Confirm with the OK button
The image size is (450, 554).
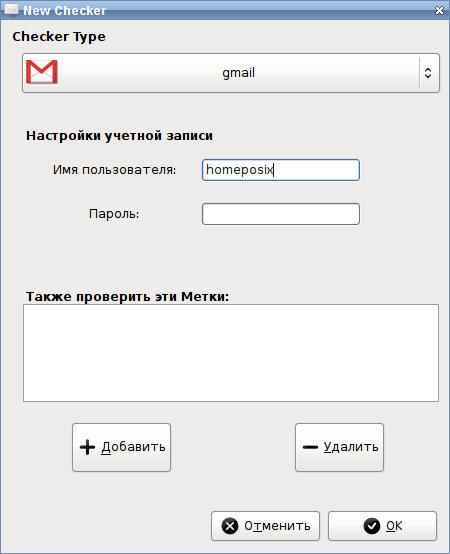point(382,526)
